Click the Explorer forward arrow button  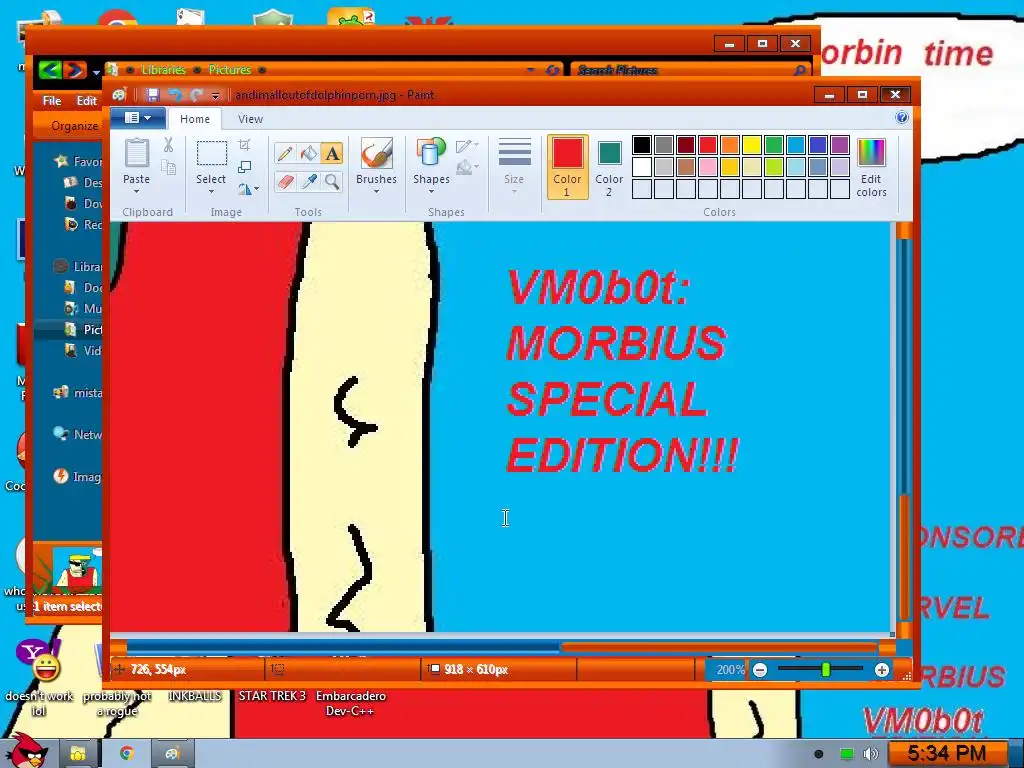(x=74, y=70)
